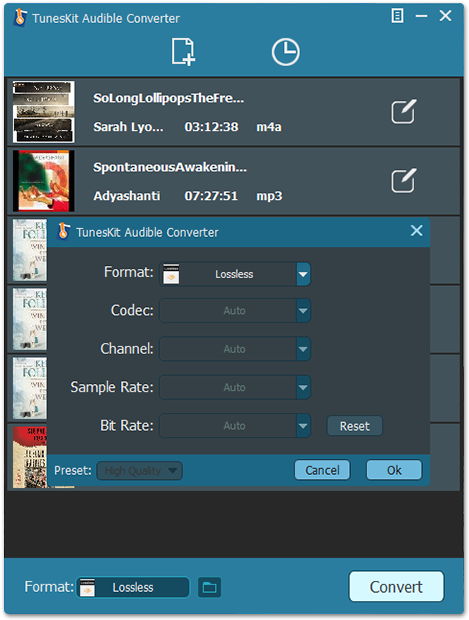Open the conversion History clock icon
This screenshot has height=620, width=469.
click(286, 52)
